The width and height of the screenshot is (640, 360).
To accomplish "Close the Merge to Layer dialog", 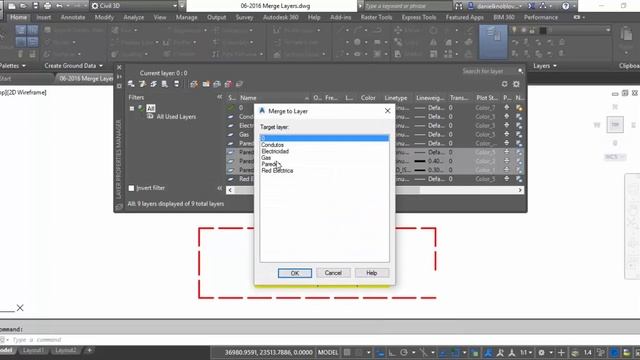I will [387, 111].
